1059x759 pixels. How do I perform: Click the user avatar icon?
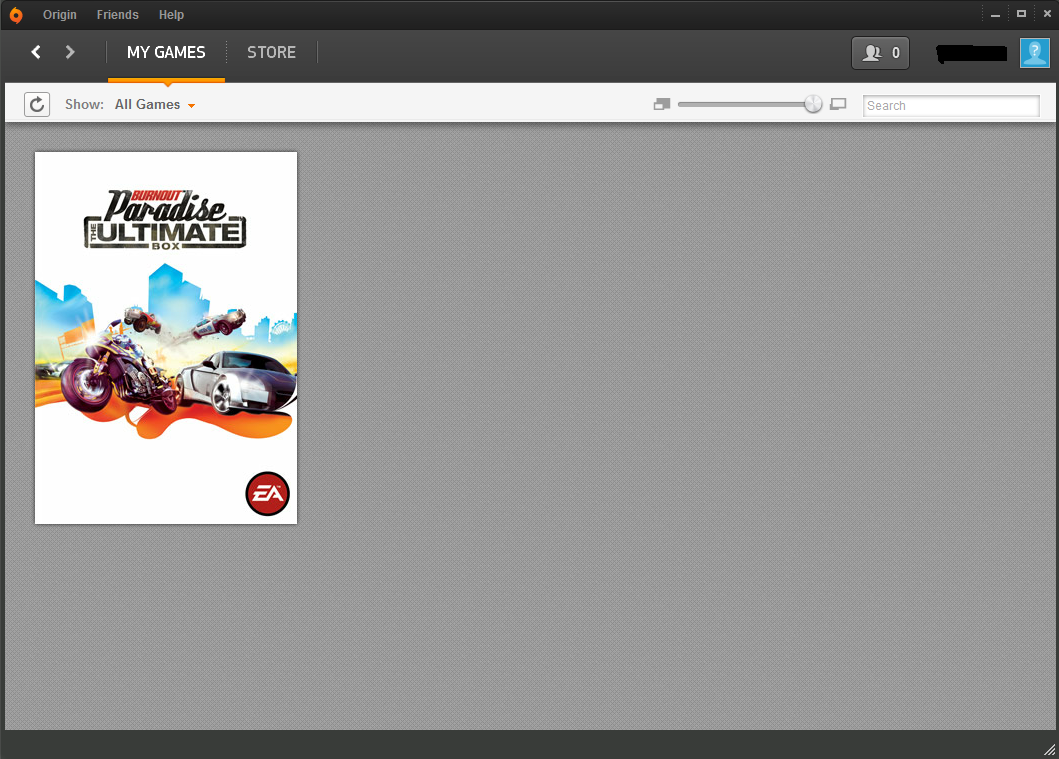click(x=1034, y=53)
